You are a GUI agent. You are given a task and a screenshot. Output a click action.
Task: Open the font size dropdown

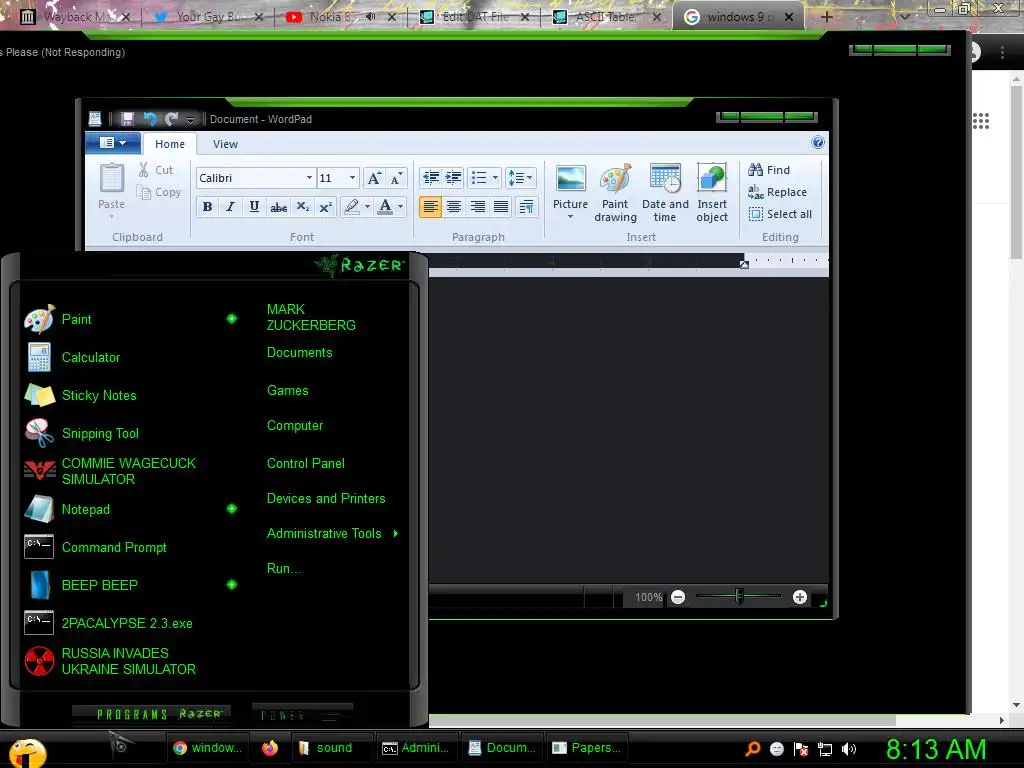click(352, 178)
